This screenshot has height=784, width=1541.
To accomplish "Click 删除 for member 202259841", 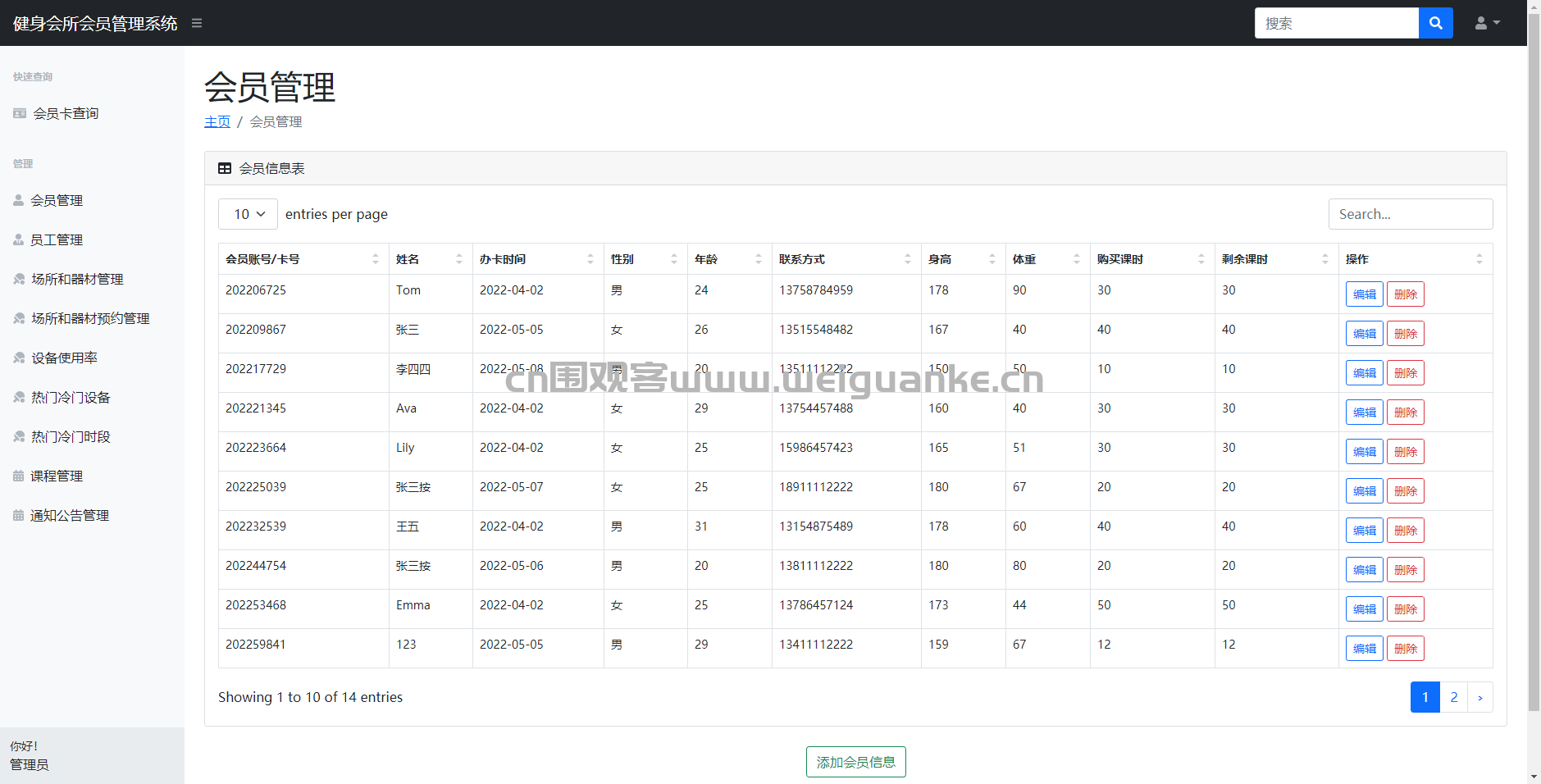I will 1406,649.
